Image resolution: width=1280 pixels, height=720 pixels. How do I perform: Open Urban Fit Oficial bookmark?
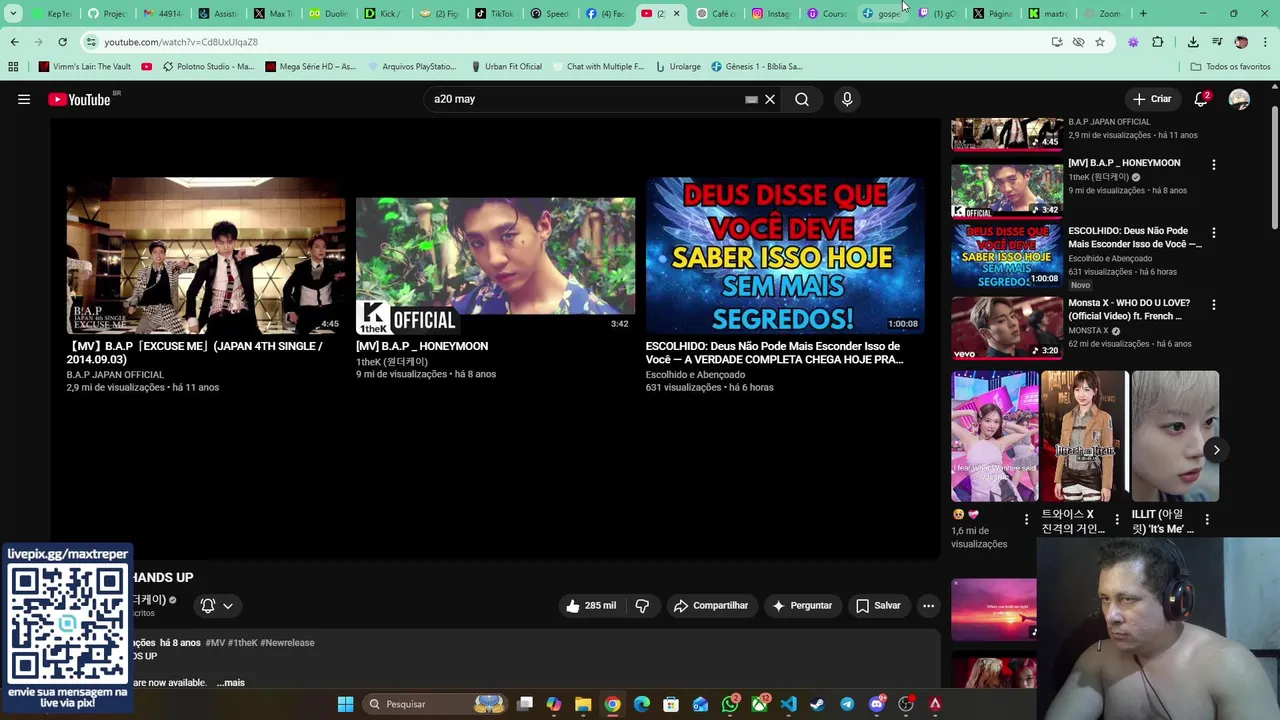pos(505,67)
